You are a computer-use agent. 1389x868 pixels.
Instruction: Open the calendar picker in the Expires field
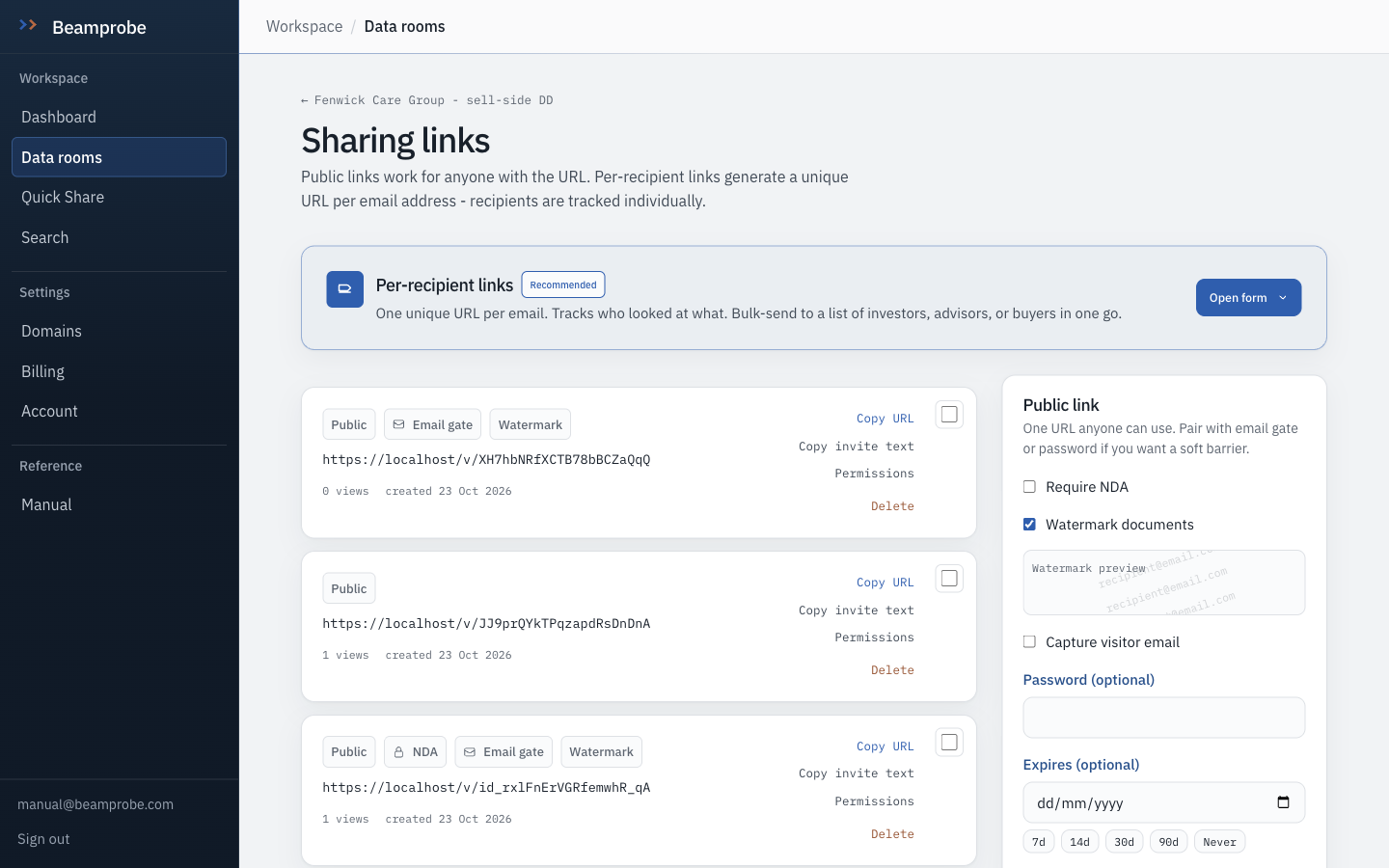[1283, 802]
